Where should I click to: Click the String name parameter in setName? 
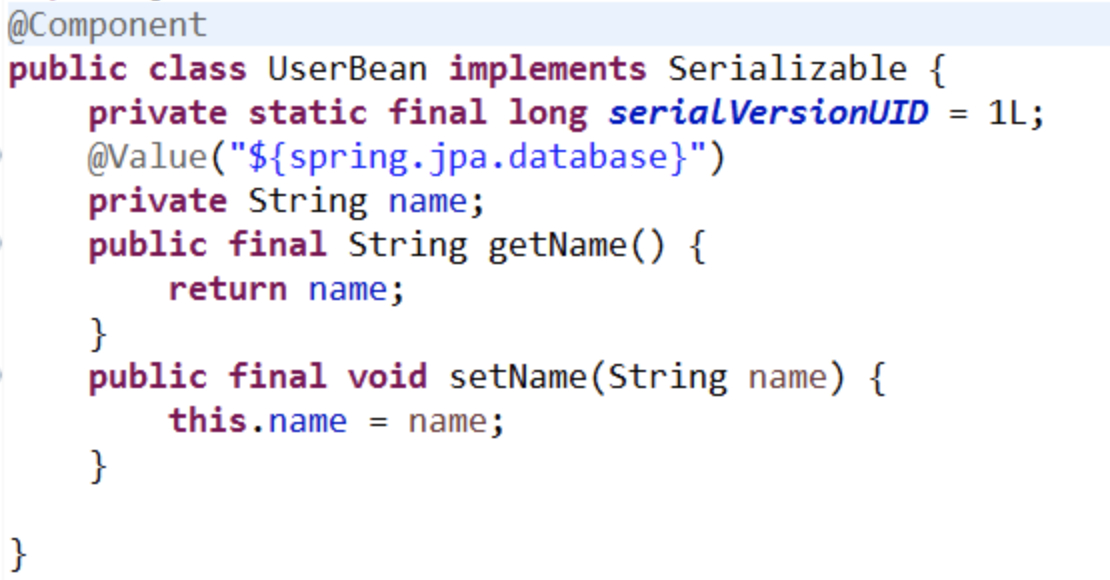[717, 377]
